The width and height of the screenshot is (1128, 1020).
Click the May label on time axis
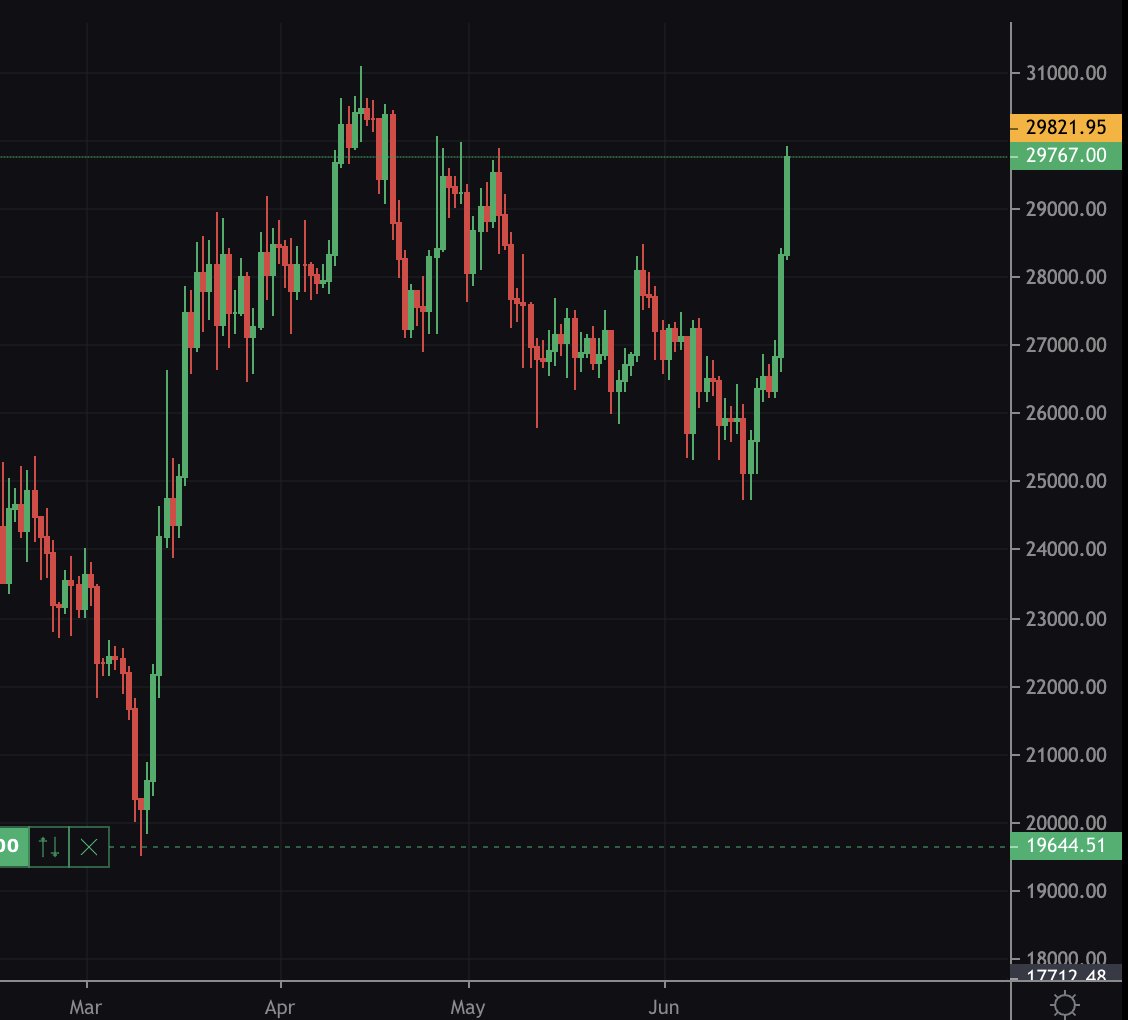point(468,1007)
